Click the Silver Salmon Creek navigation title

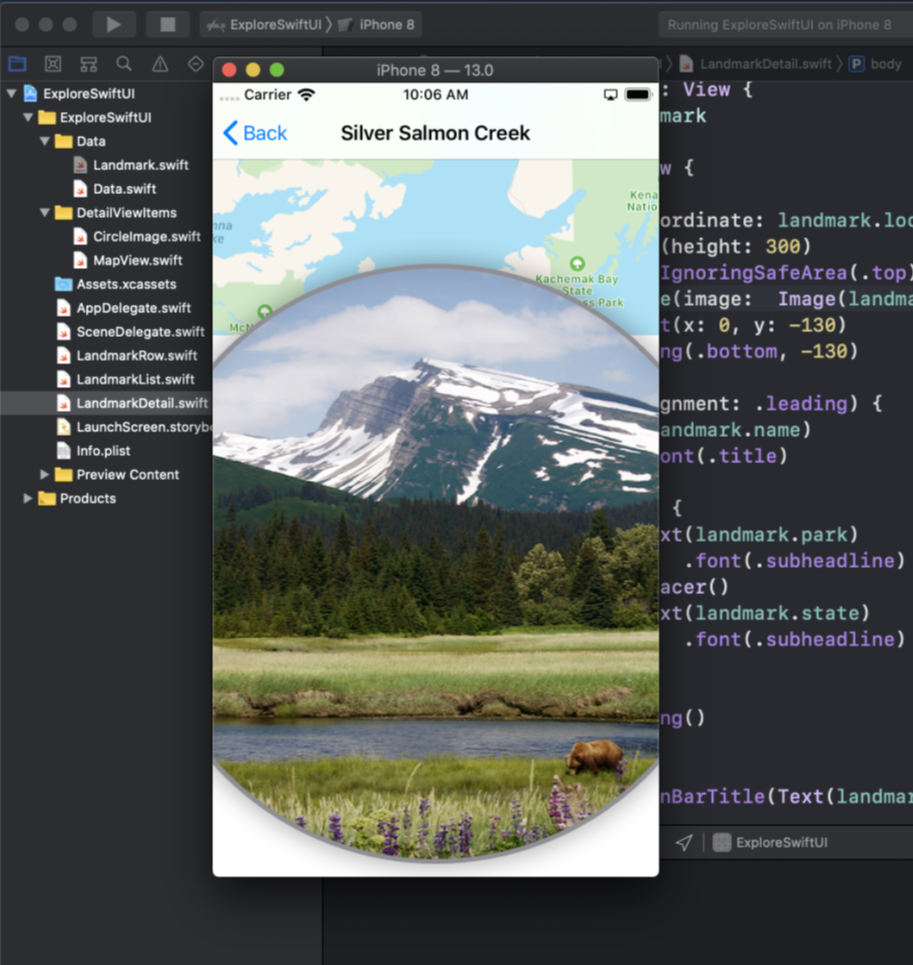pyautogui.click(x=436, y=133)
